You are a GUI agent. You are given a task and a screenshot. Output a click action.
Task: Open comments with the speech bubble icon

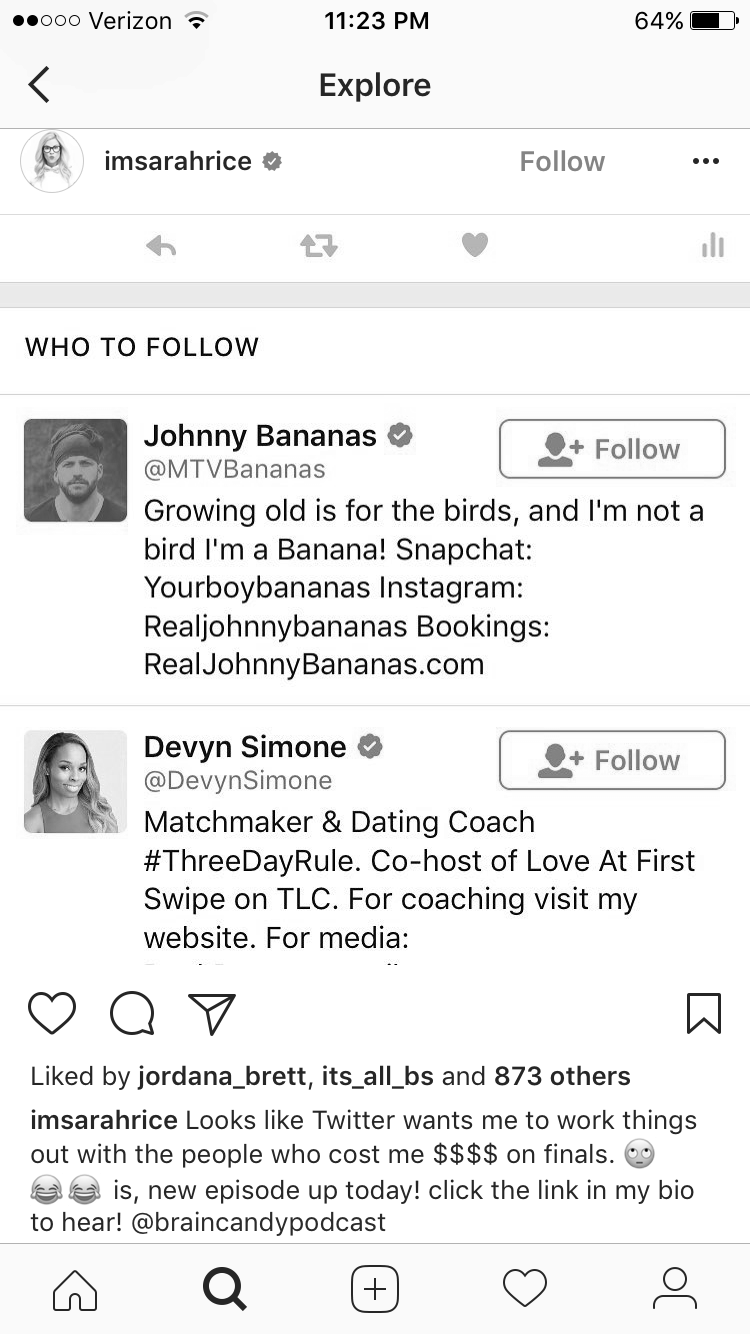point(132,1013)
